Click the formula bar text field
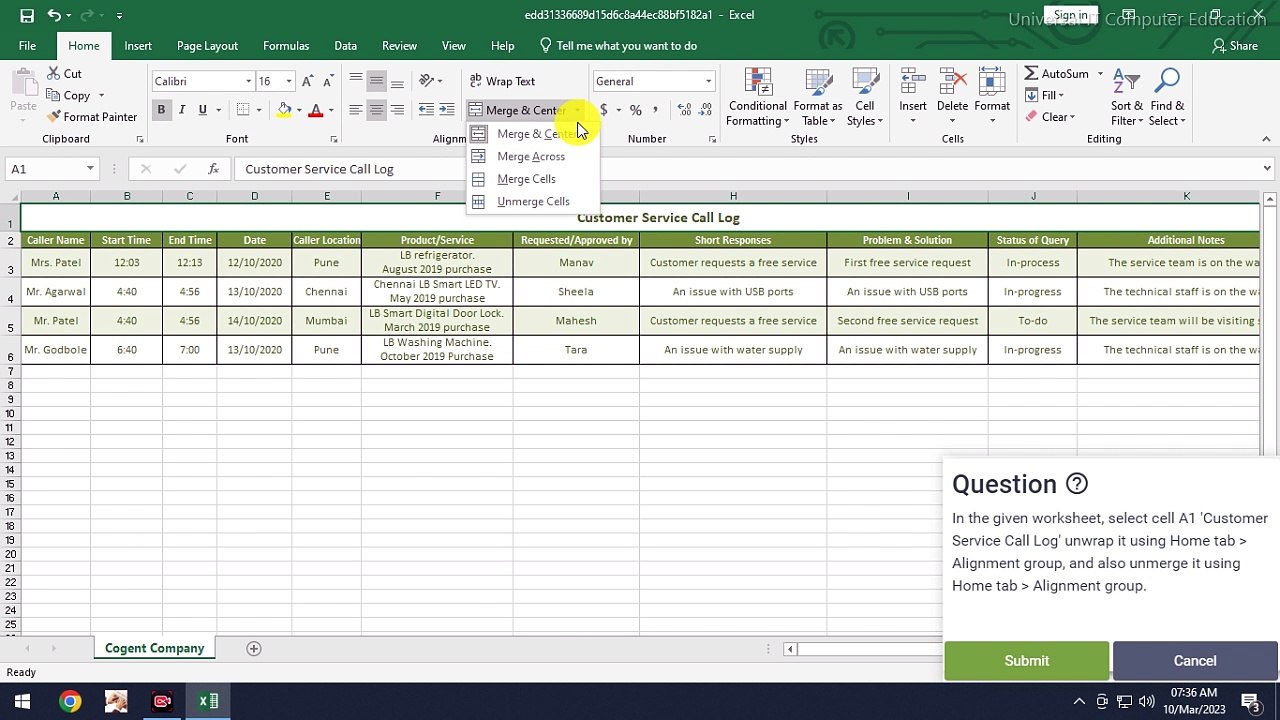1280x720 pixels. [x=700, y=169]
